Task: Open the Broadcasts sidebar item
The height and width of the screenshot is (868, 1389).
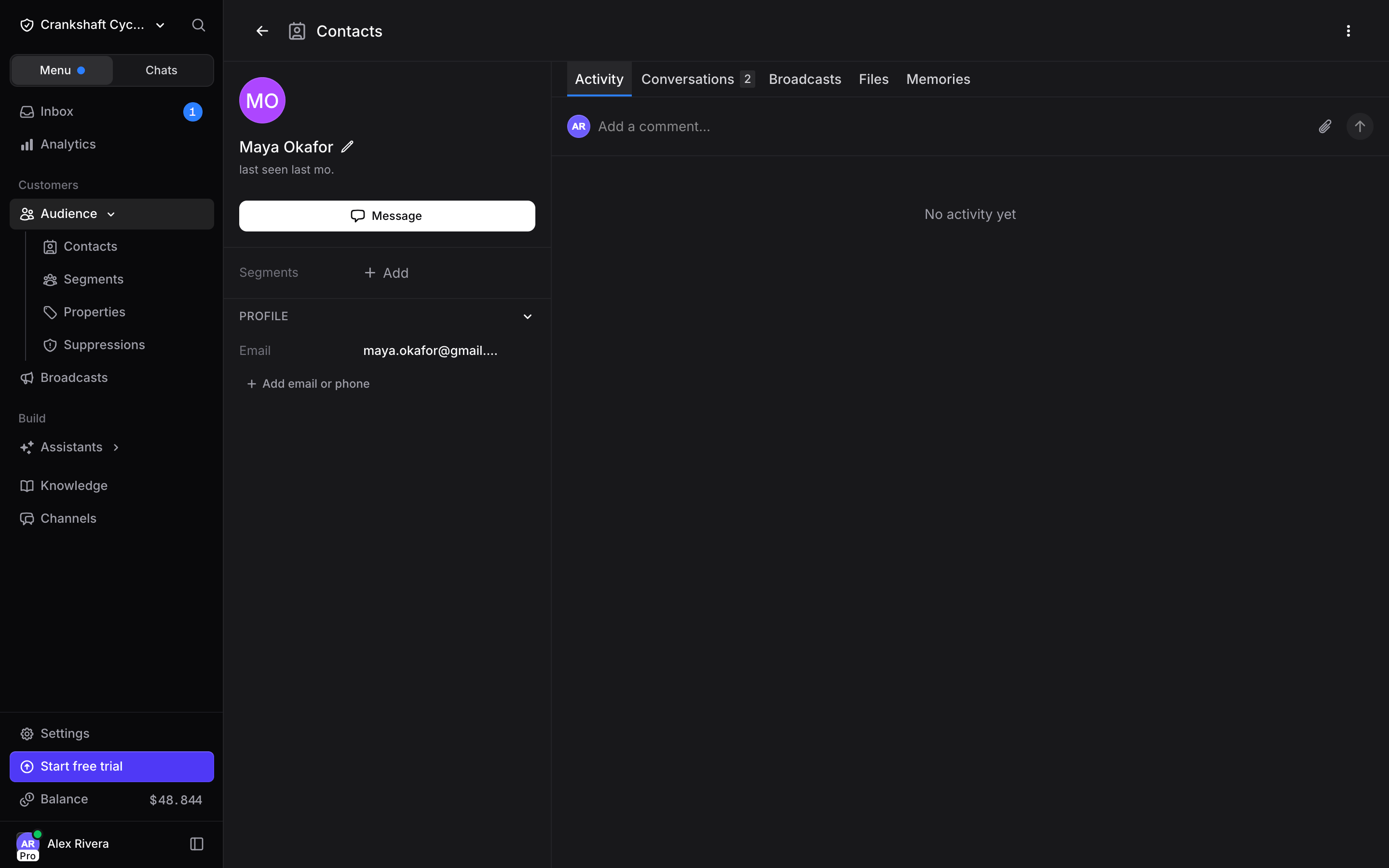Action: (x=112, y=377)
